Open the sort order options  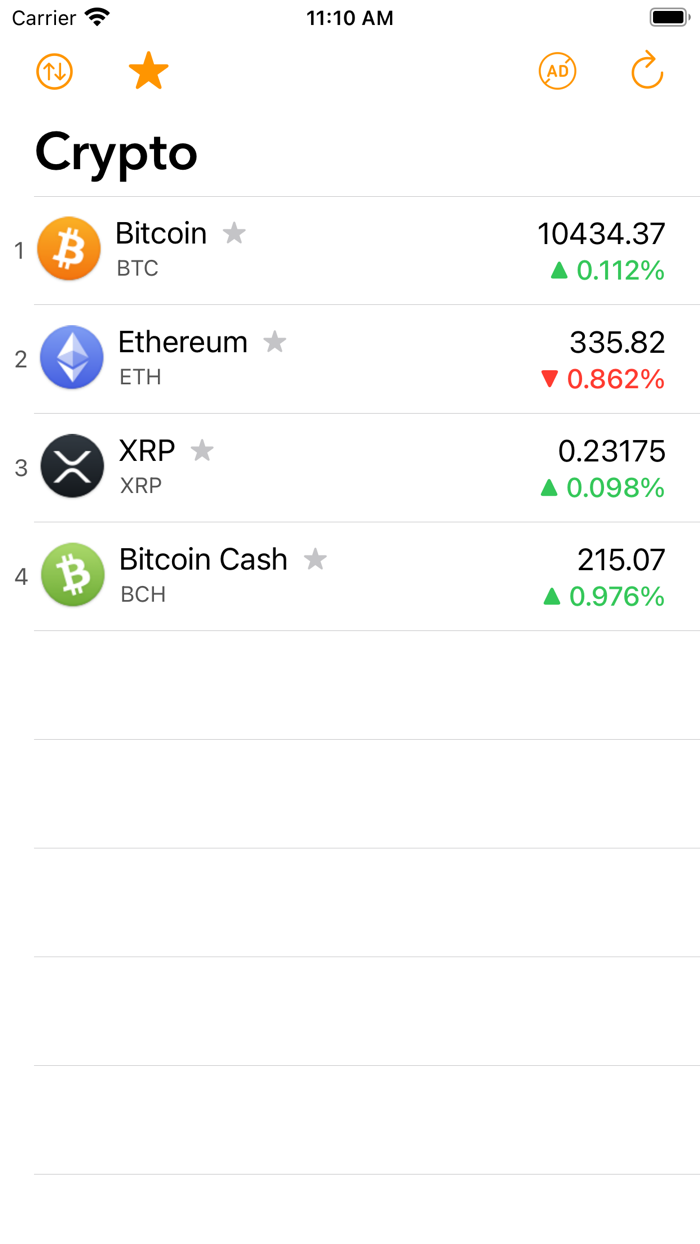[54, 71]
